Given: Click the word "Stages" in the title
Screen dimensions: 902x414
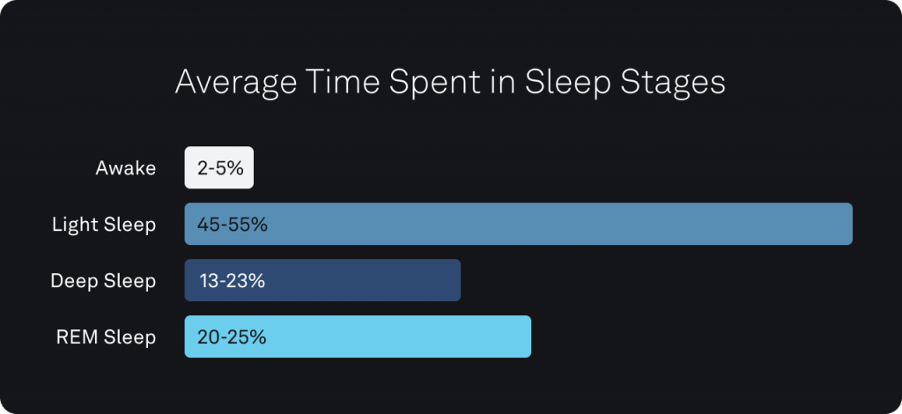Looking at the screenshot, I should [674, 82].
